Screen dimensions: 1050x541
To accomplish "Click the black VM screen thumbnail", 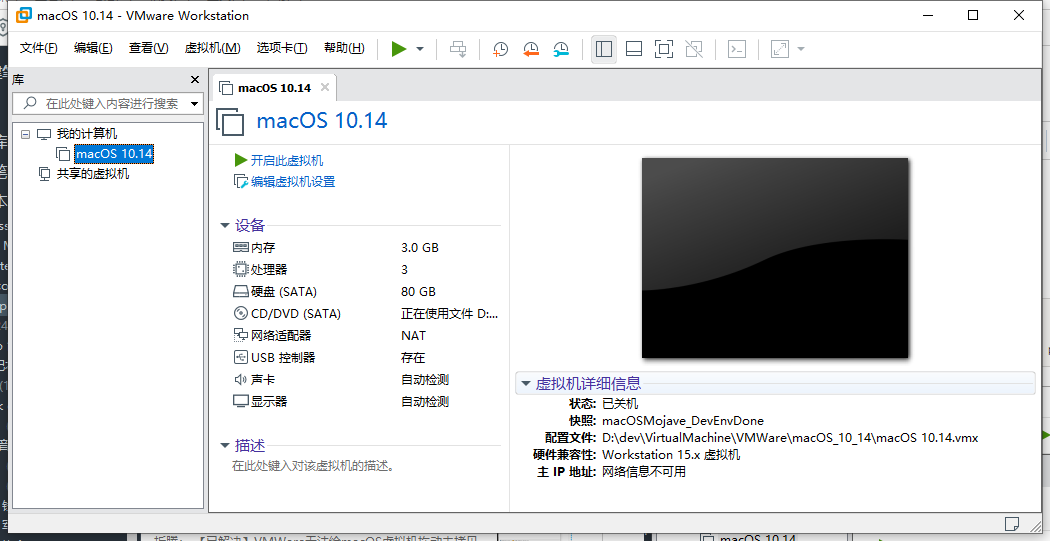I will 775,258.
